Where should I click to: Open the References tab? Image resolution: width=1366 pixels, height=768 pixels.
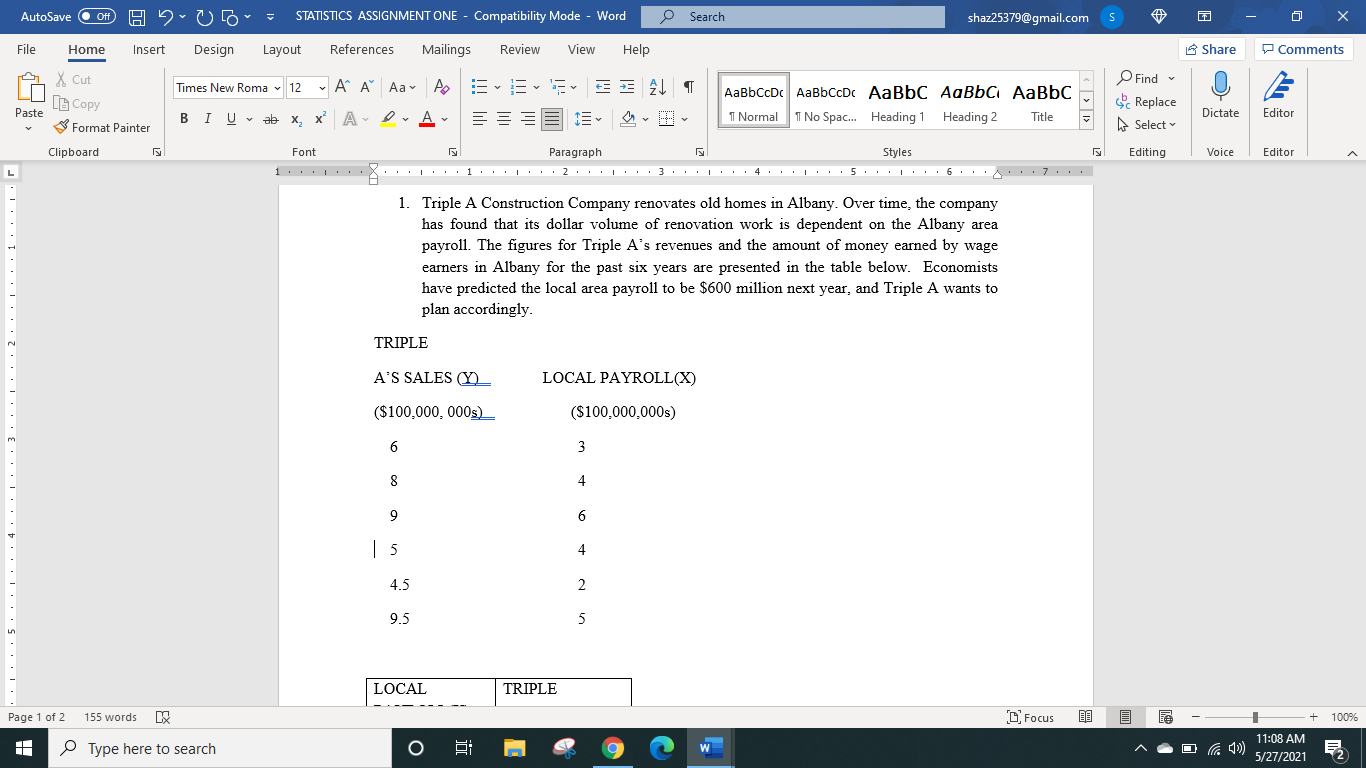coord(362,49)
